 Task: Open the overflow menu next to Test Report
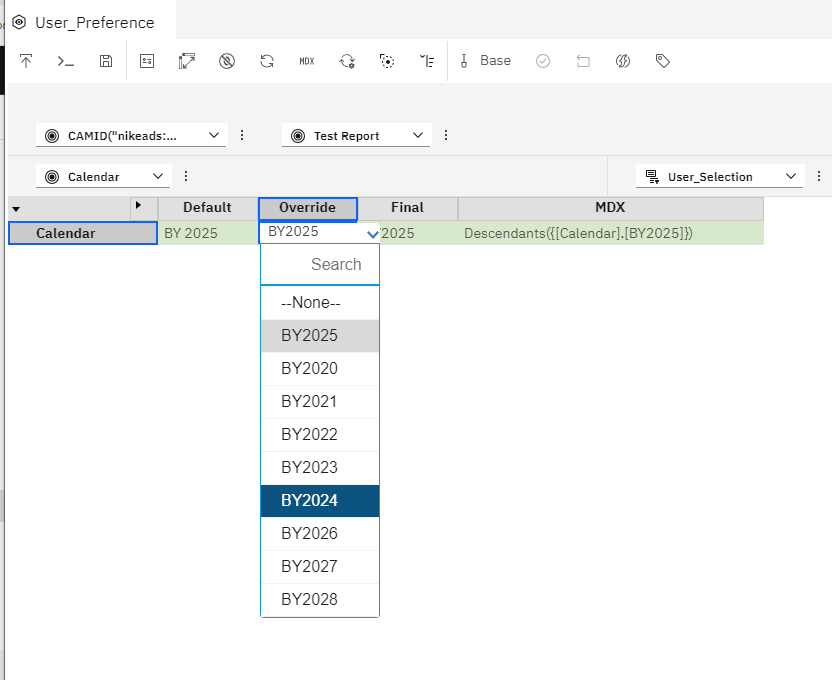pyautogui.click(x=445, y=134)
